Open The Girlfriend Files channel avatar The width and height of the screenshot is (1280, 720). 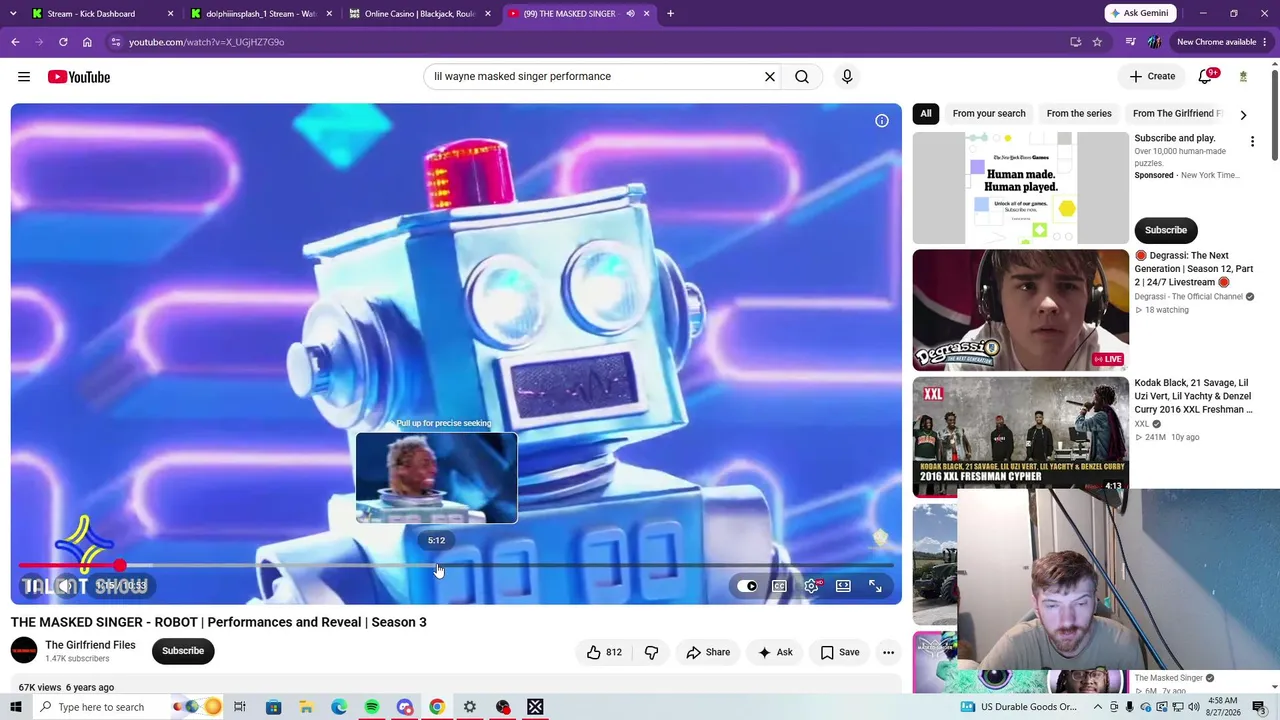tap(24, 651)
